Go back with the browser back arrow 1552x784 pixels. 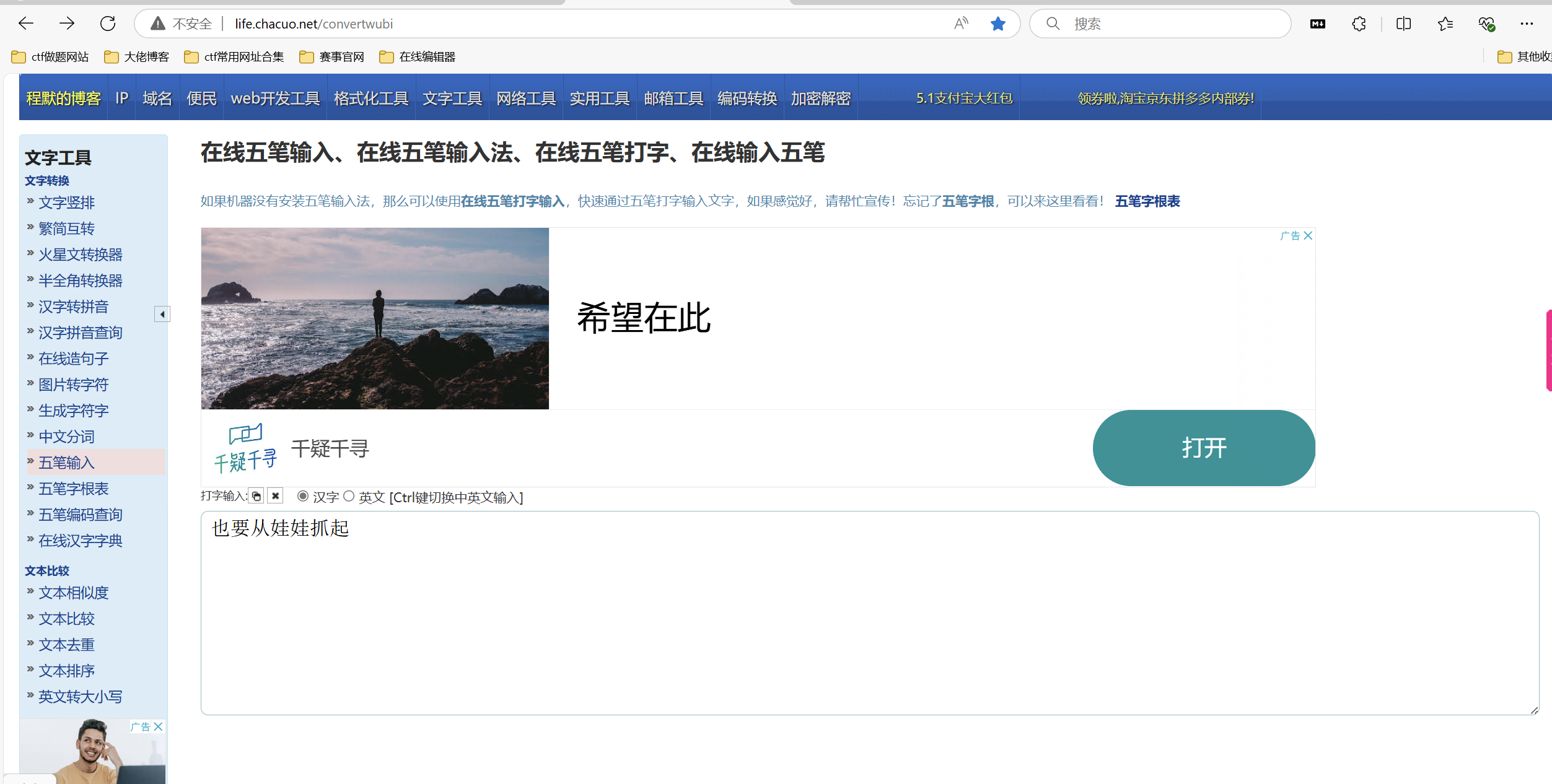(x=26, y=24)
